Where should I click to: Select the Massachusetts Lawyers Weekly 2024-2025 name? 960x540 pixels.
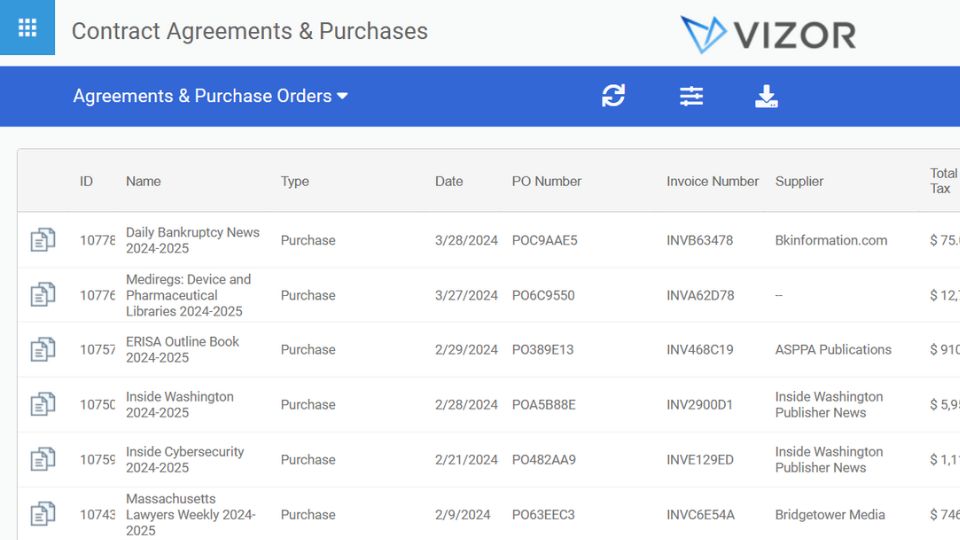click(190, 514)
